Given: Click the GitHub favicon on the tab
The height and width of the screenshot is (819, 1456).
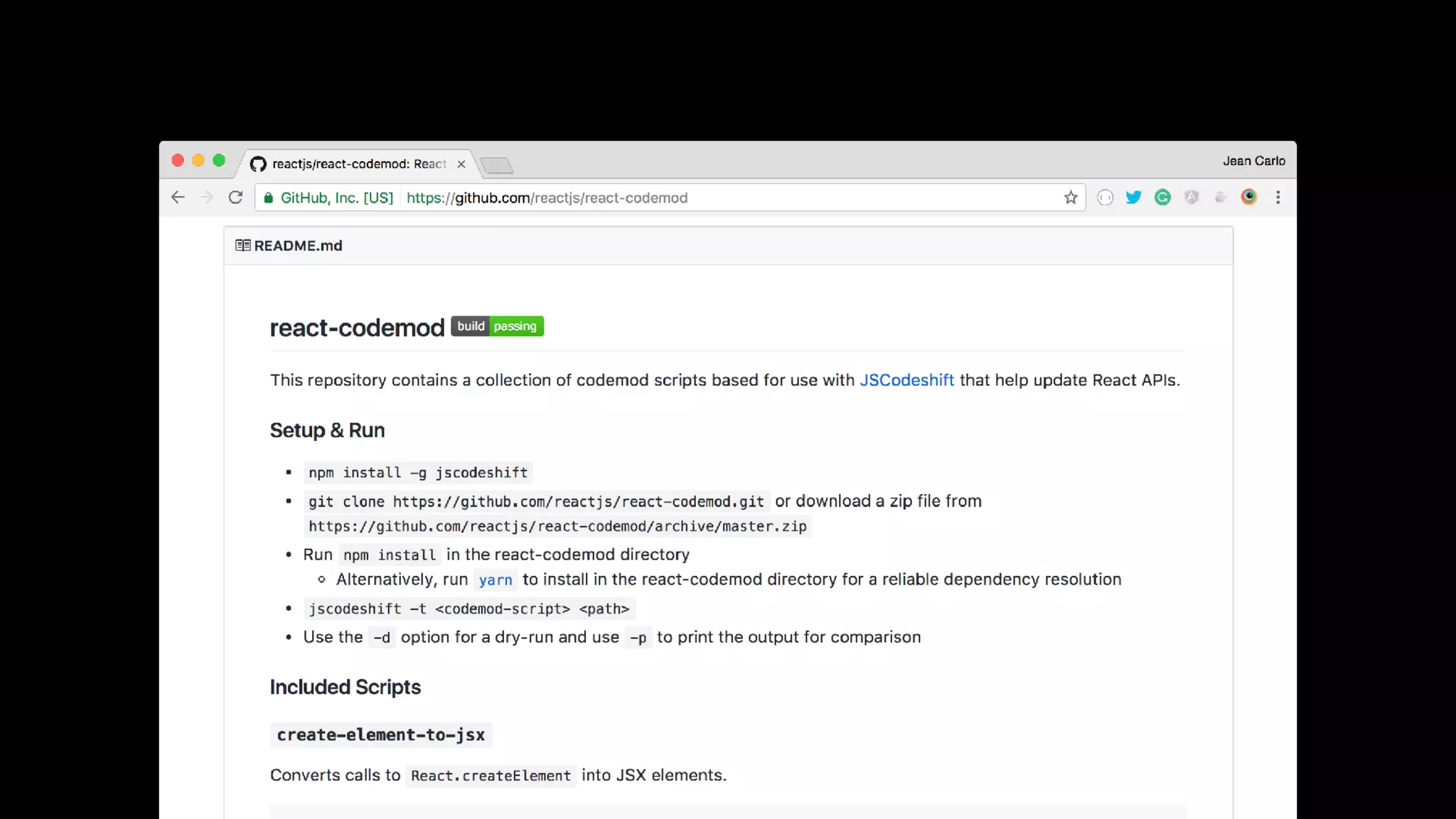Looking at the screenshot, I should [x=258, y=164].
